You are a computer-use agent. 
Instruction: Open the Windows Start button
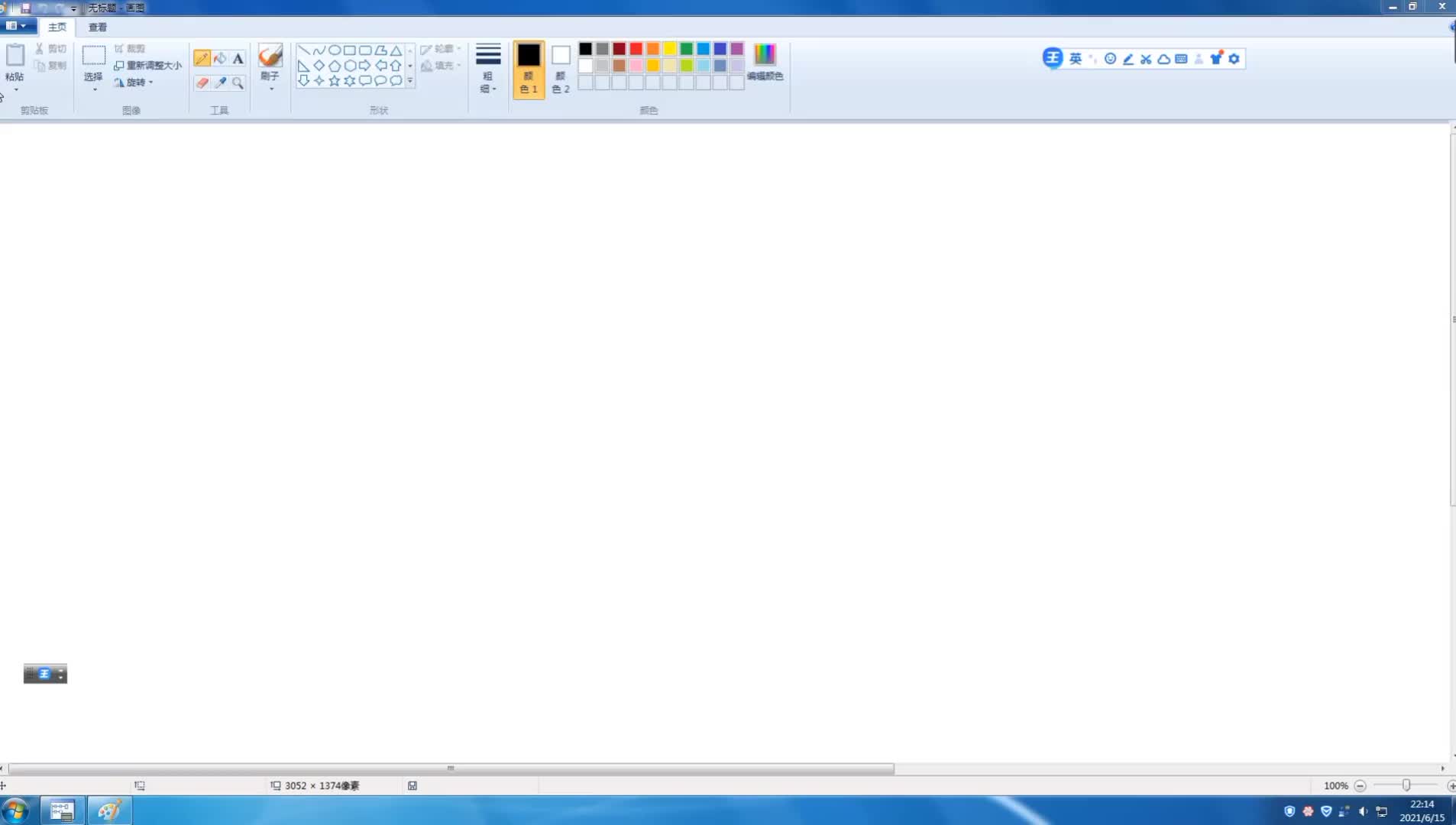click(x=15, y=810)
